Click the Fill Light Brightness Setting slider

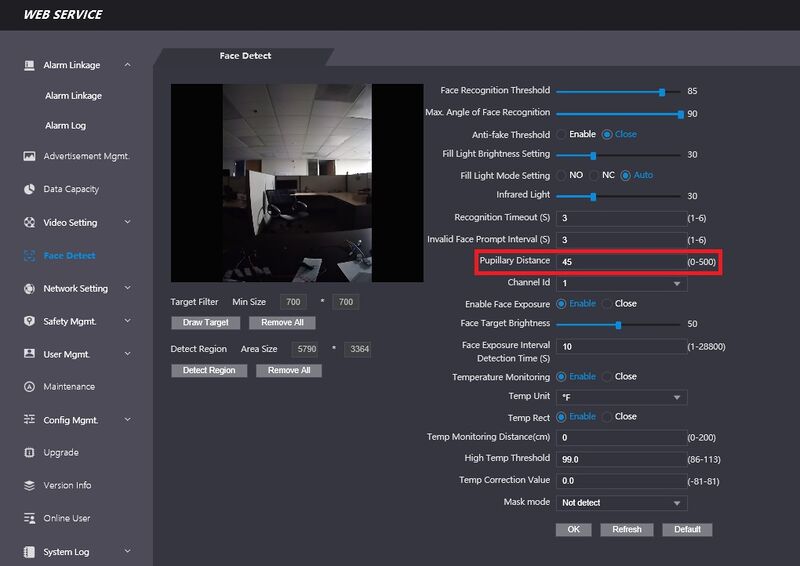tap(618, 155)
